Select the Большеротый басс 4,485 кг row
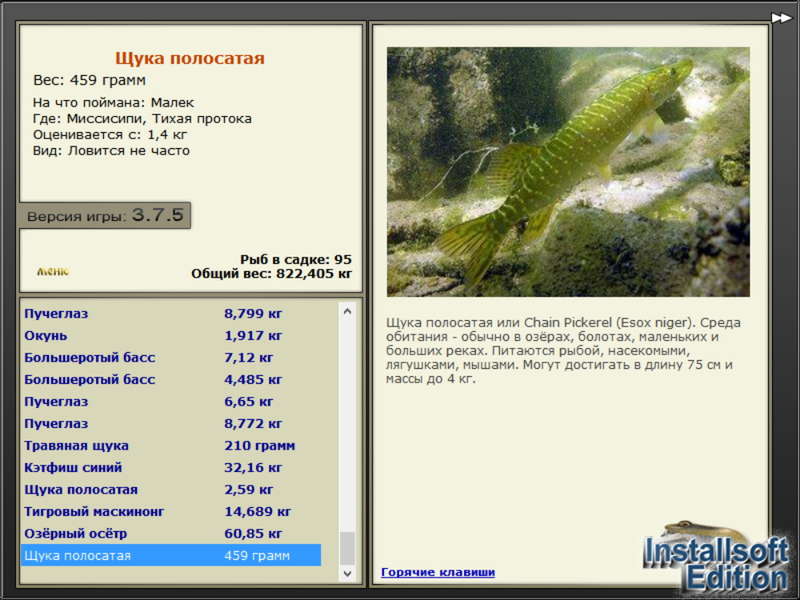The height and width of the screenshot is (600, 800). (171, 380)
